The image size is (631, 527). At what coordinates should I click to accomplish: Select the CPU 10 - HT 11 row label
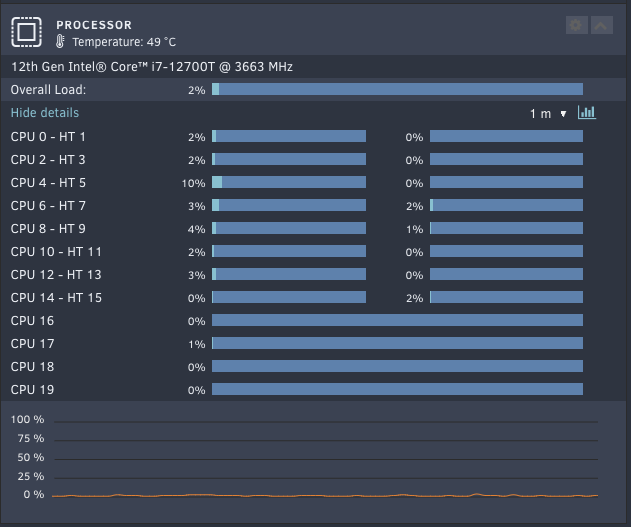point(56,251)
